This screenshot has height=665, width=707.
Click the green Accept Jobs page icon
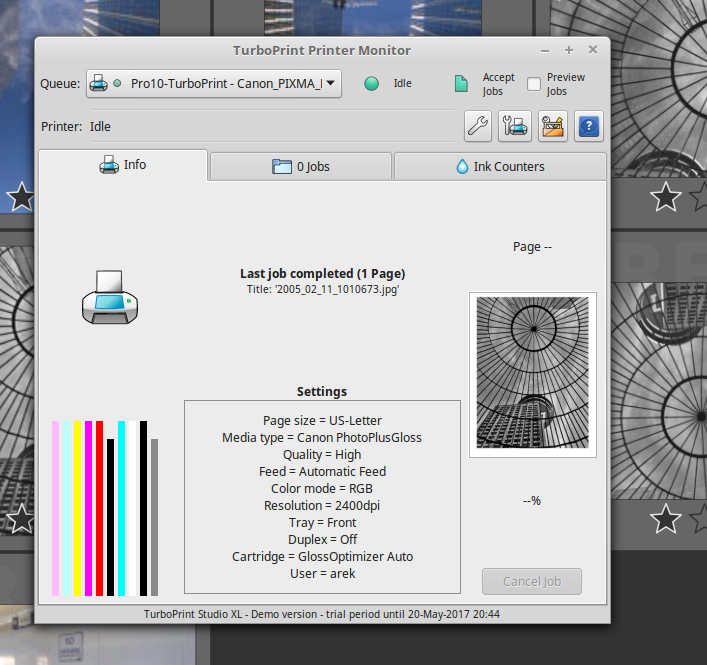tap(461, 84)
